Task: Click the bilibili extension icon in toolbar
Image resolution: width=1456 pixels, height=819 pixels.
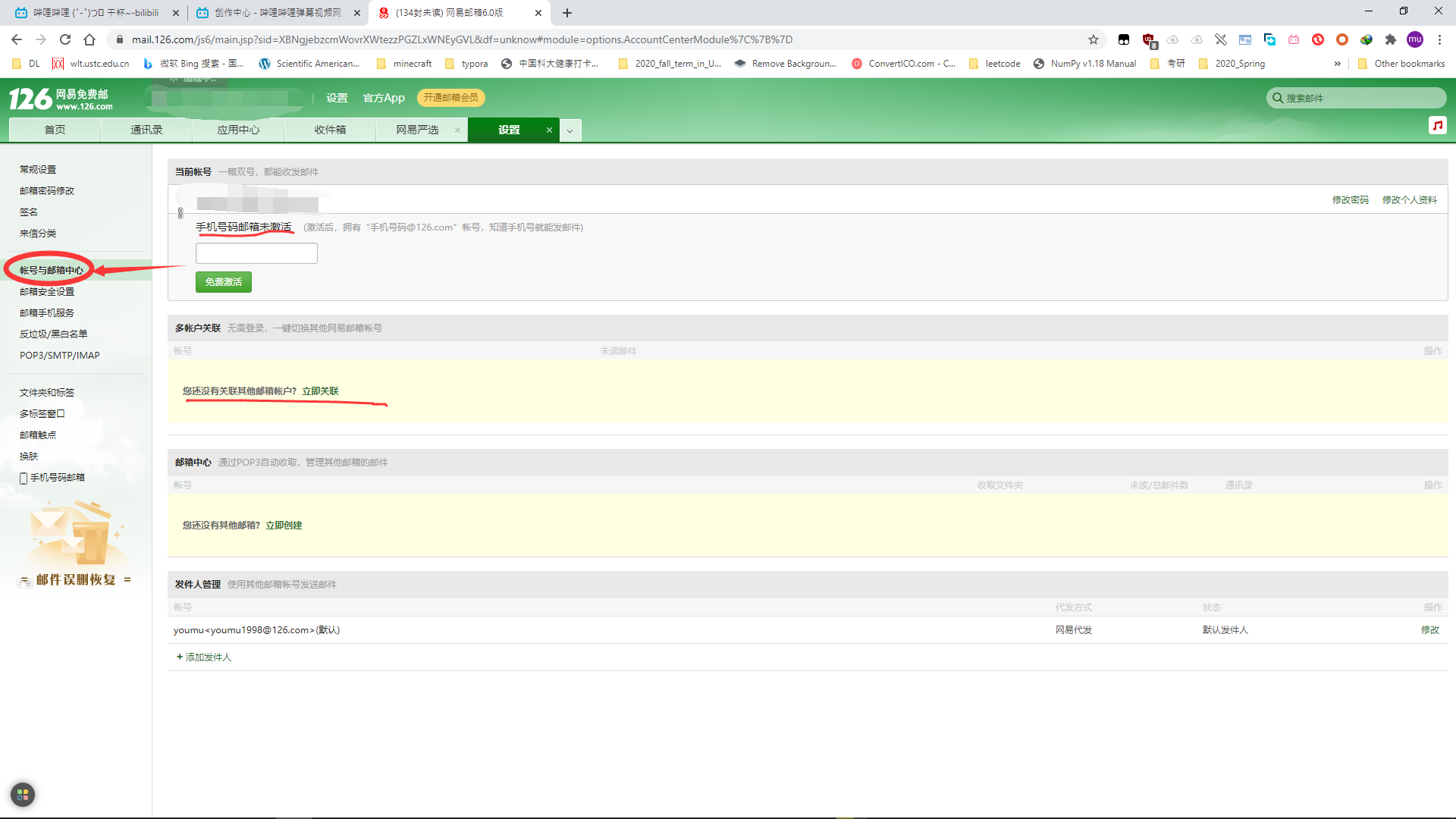Action: coord(1294,39)
